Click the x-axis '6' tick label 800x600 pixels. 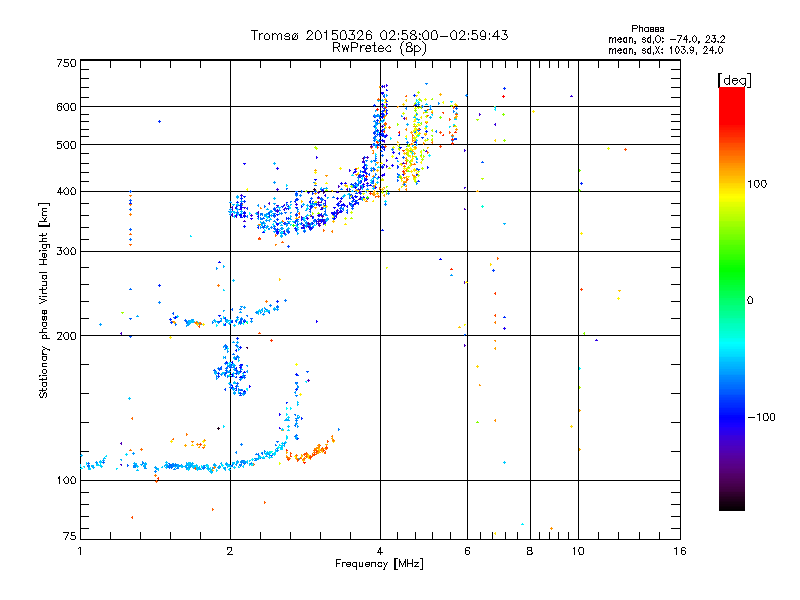click(x=467, y=551)
